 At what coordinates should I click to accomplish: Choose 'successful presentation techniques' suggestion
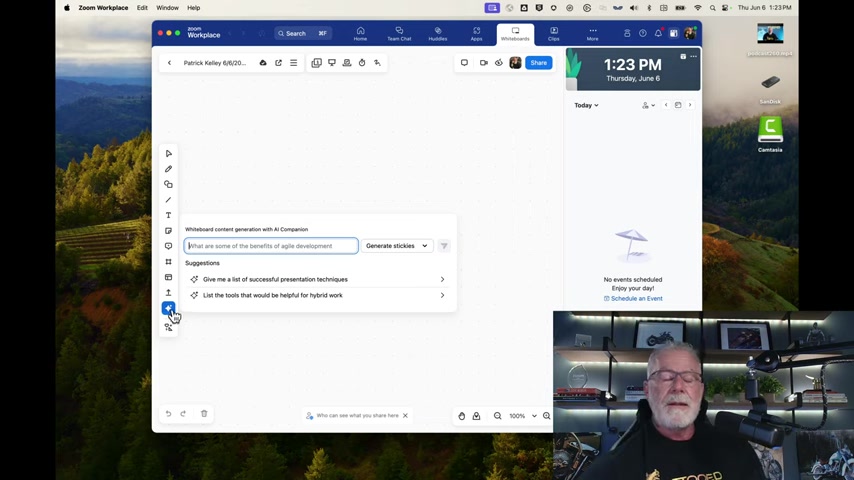[x=318, y=280]
